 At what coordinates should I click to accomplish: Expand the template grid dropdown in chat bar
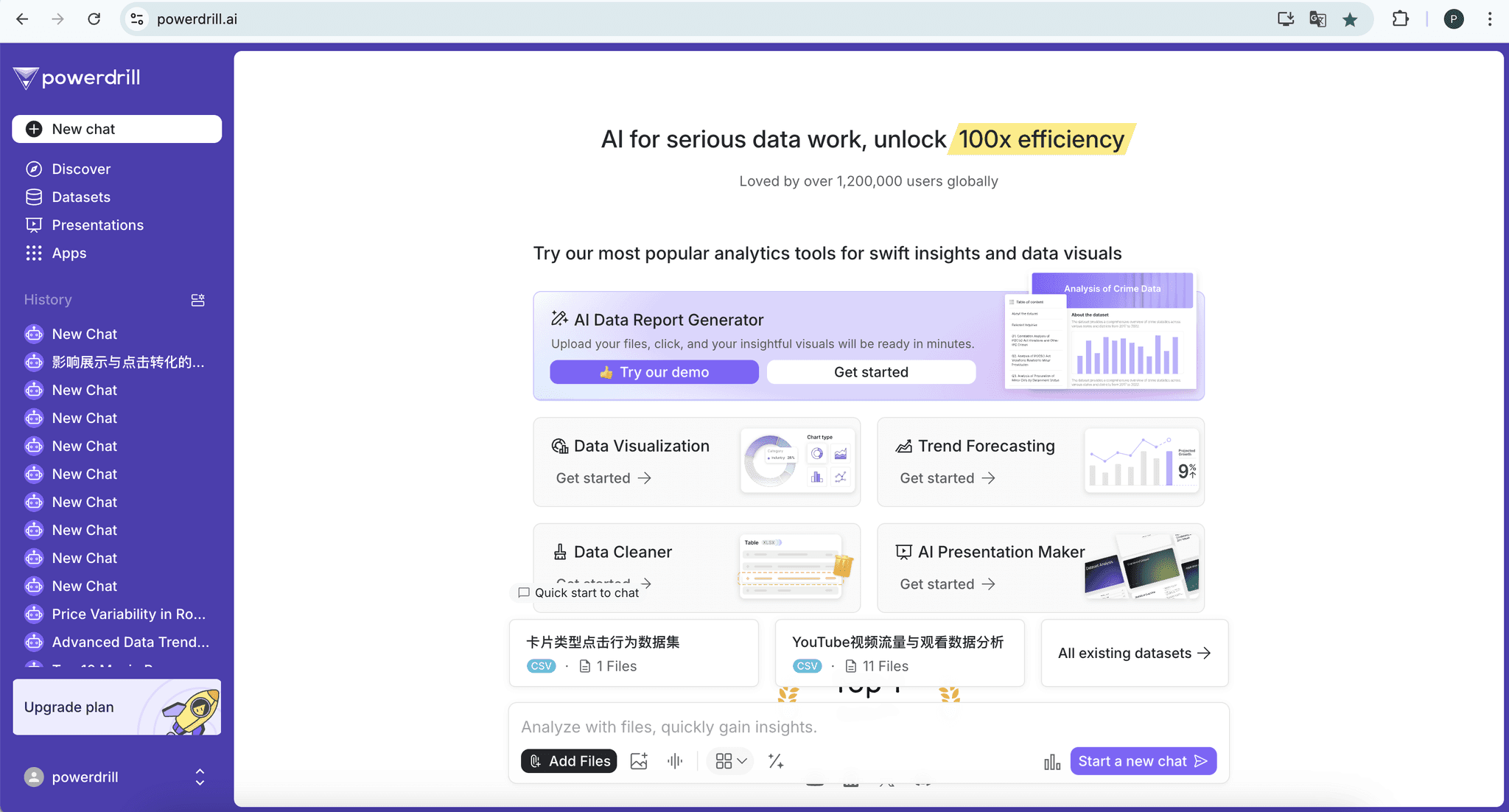pos(729,760)
